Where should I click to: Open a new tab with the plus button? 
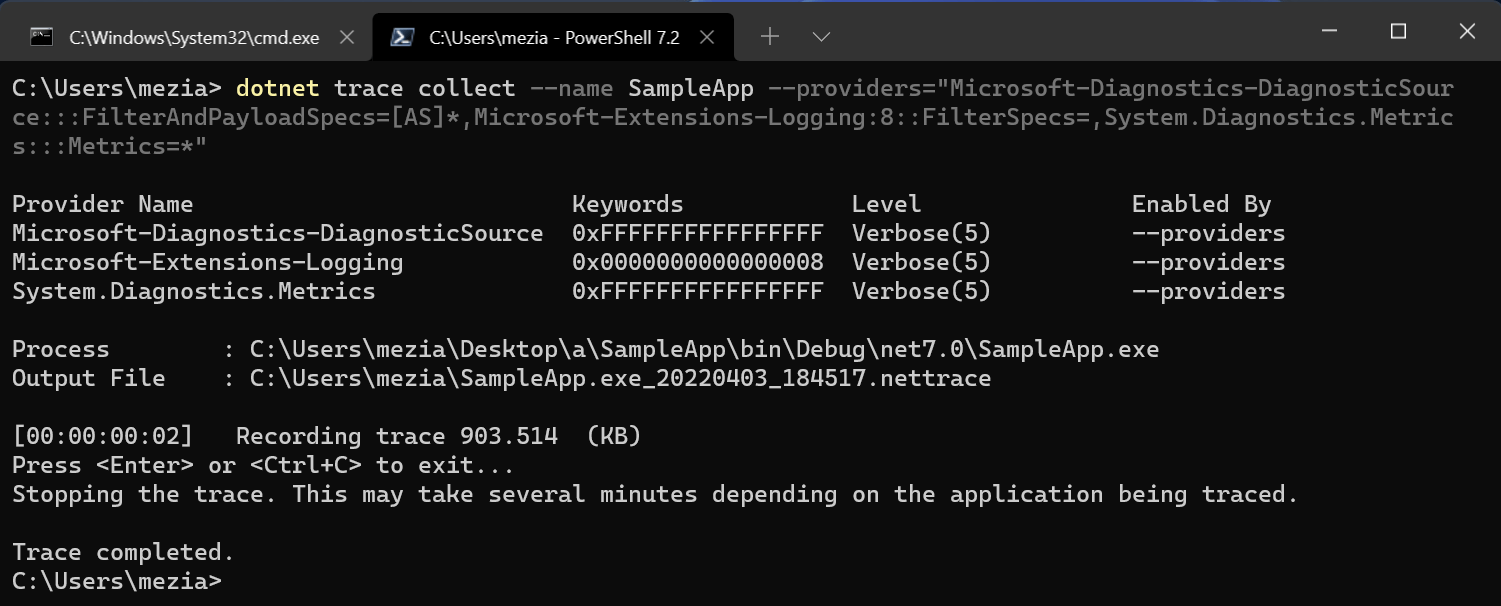pyautogui.click(x=769, y=37)
